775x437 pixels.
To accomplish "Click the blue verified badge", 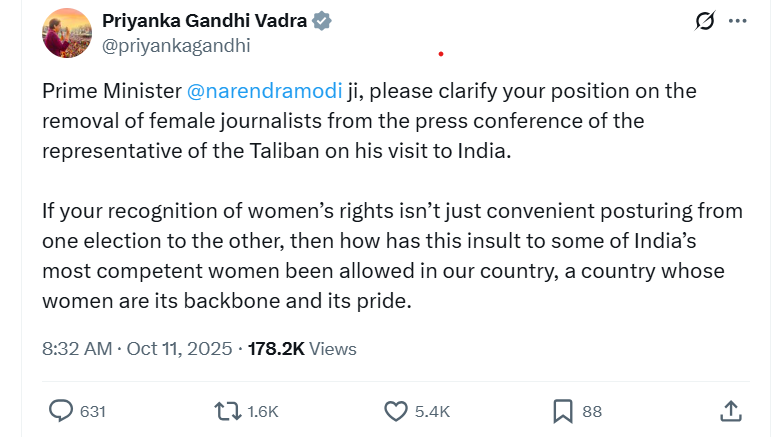I will click(323, 22).
